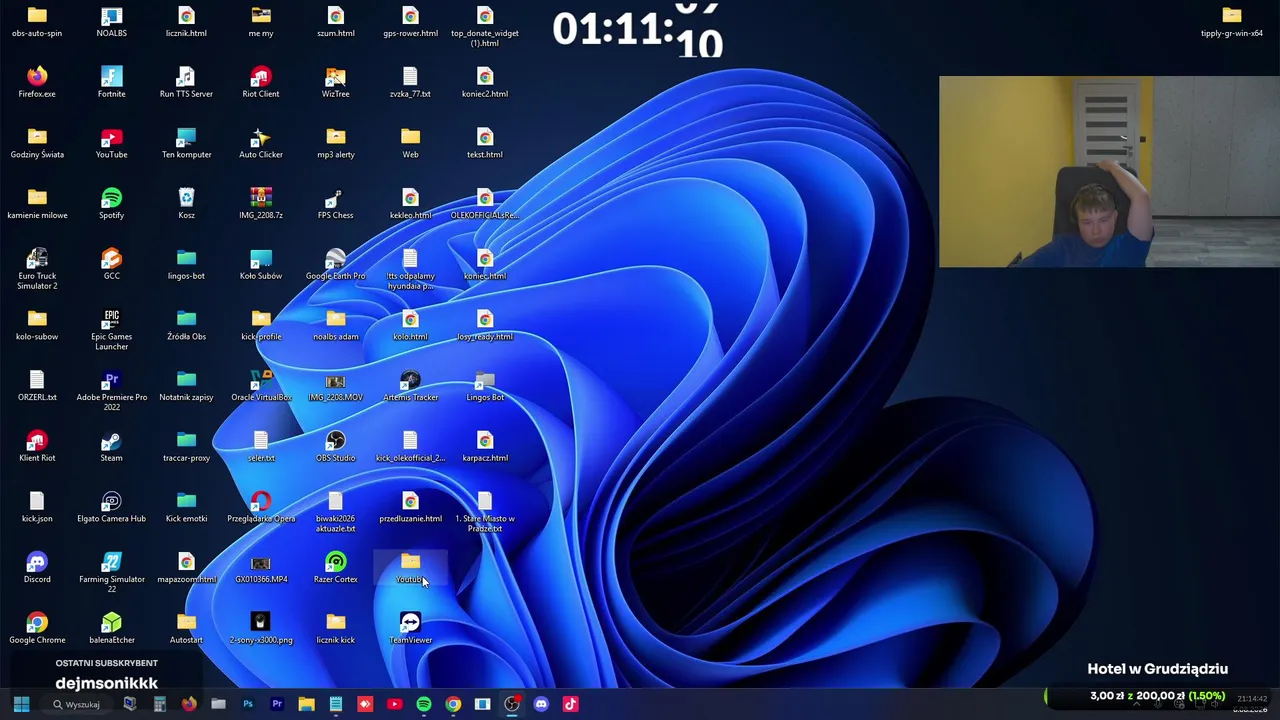Select the mp3 alerty folder

point(335,143)
